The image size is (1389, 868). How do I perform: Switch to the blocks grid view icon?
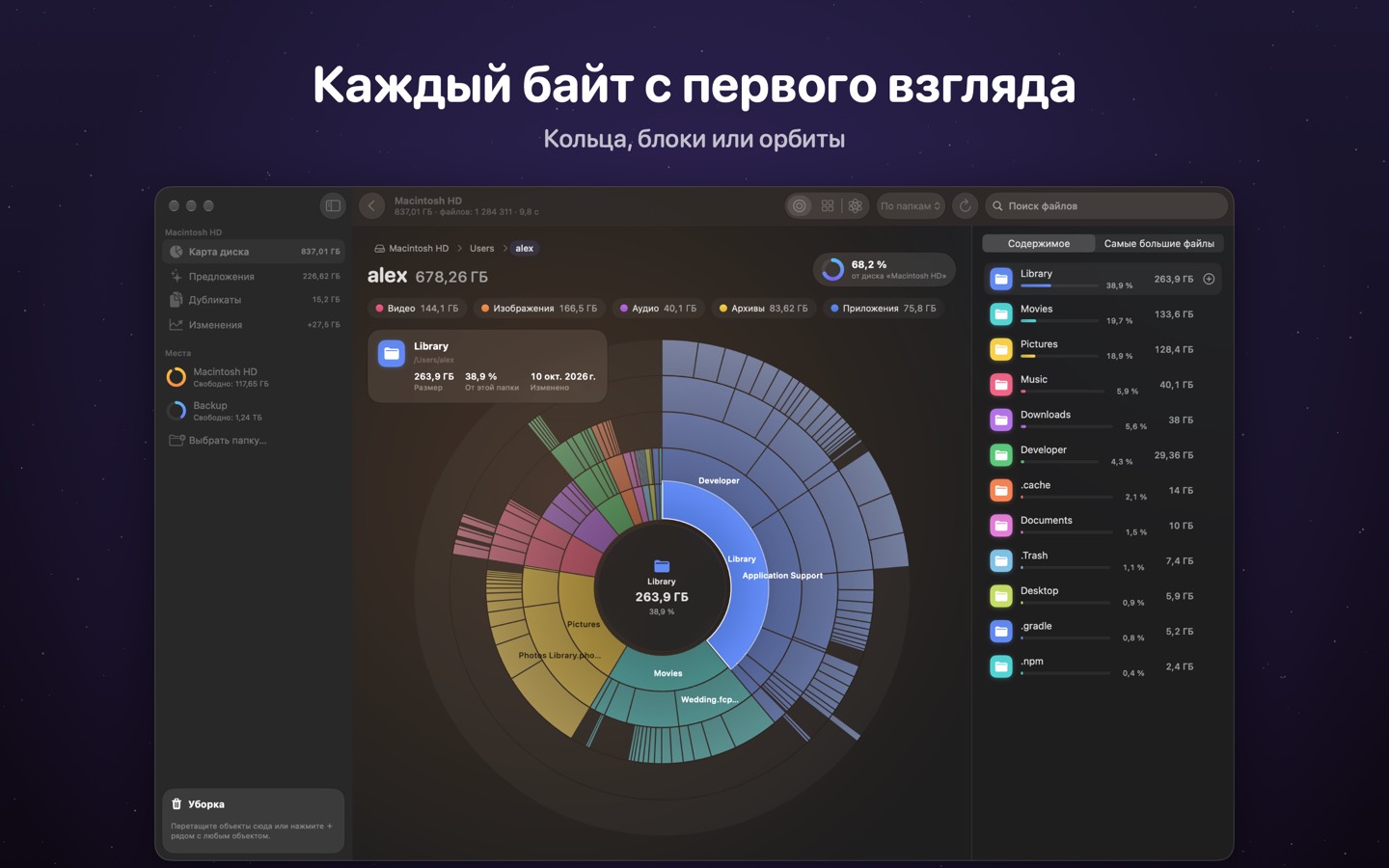click(828, 205)
